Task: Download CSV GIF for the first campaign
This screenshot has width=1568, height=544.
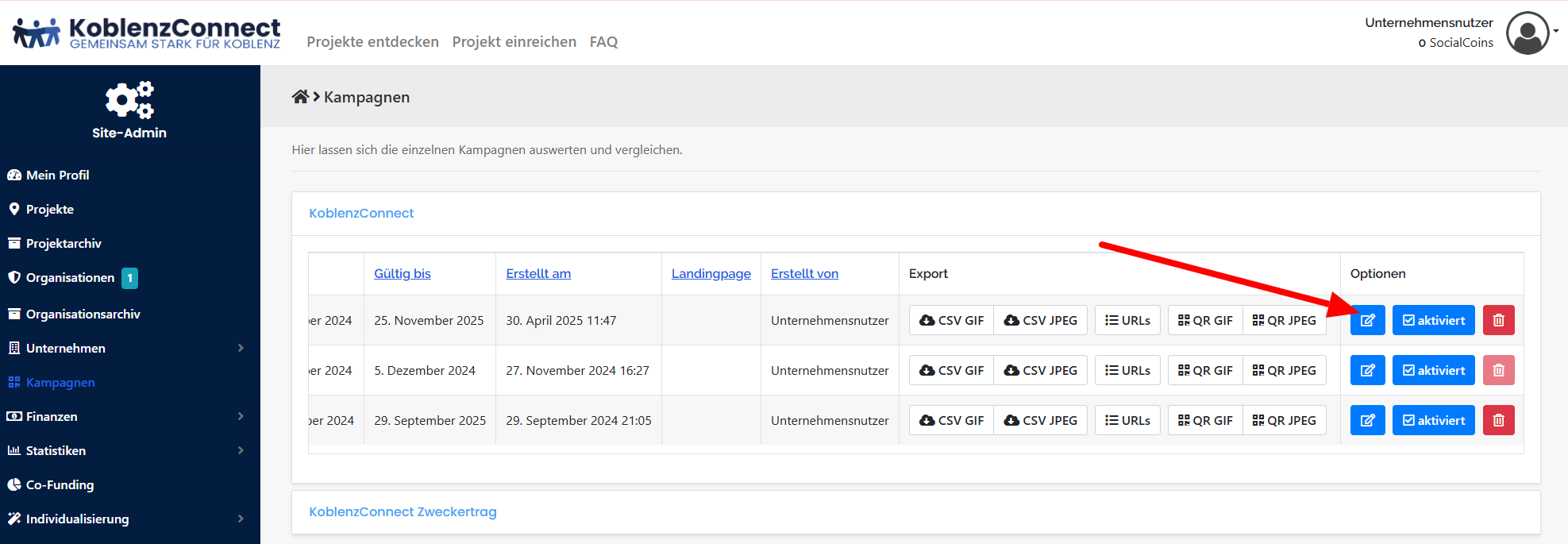Action: tap(951, 320)
